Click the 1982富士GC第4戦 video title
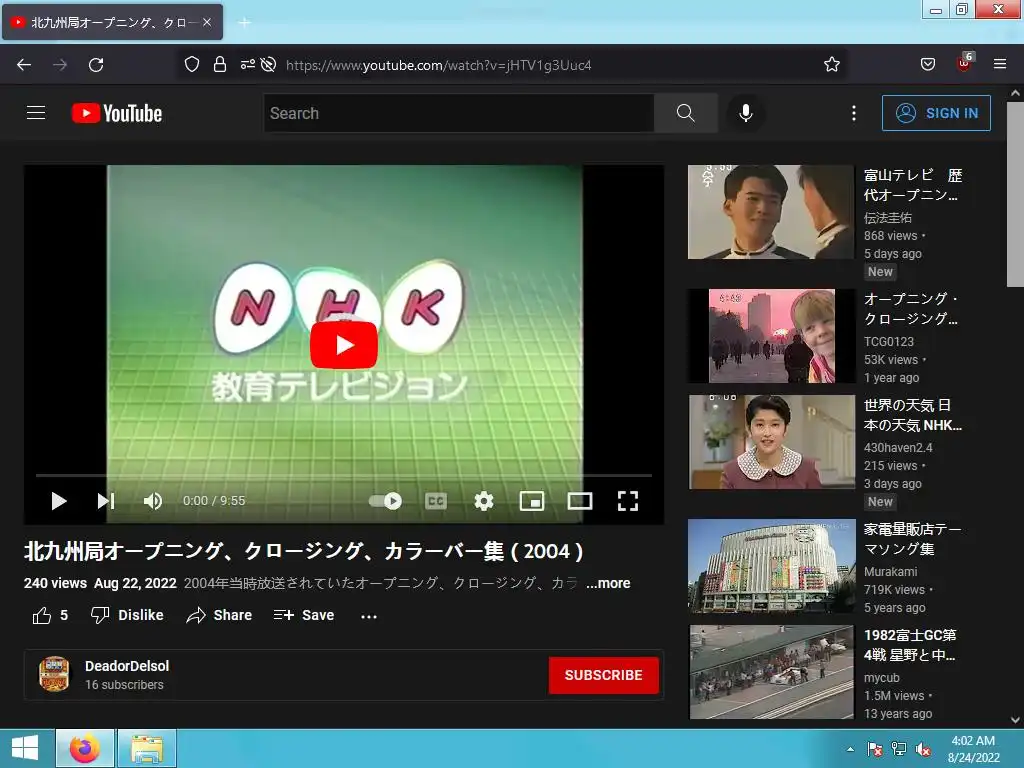 point(910,645)
